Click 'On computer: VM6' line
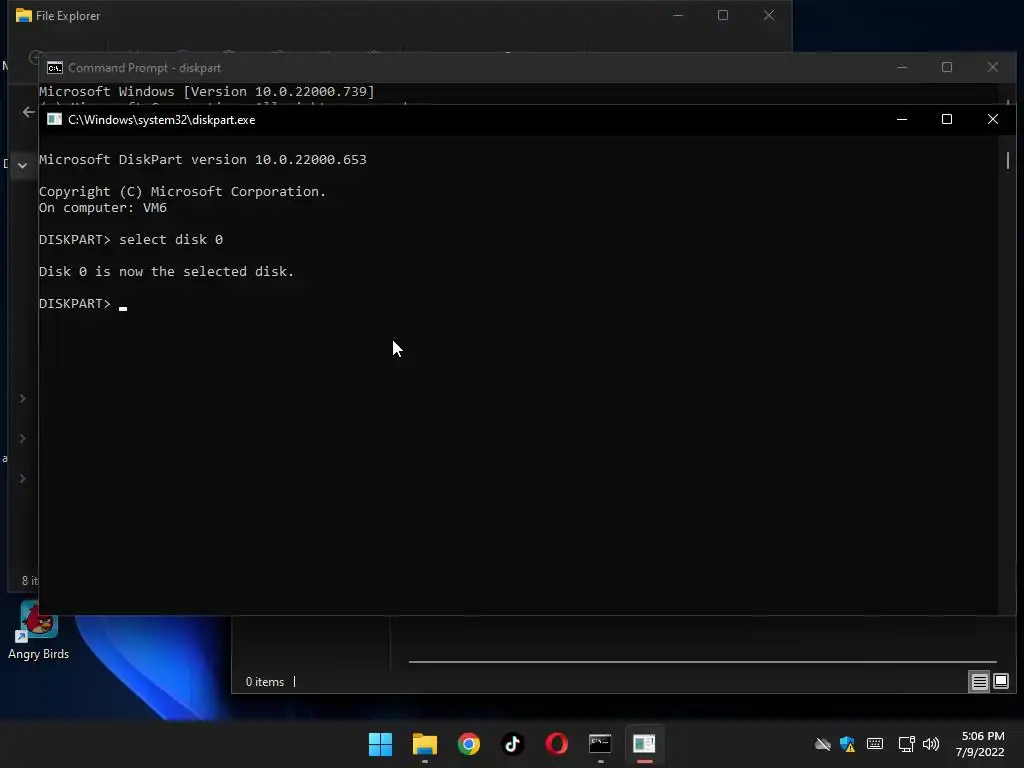The width and height of the screenshot is (1024, 768). coord(103,208)
